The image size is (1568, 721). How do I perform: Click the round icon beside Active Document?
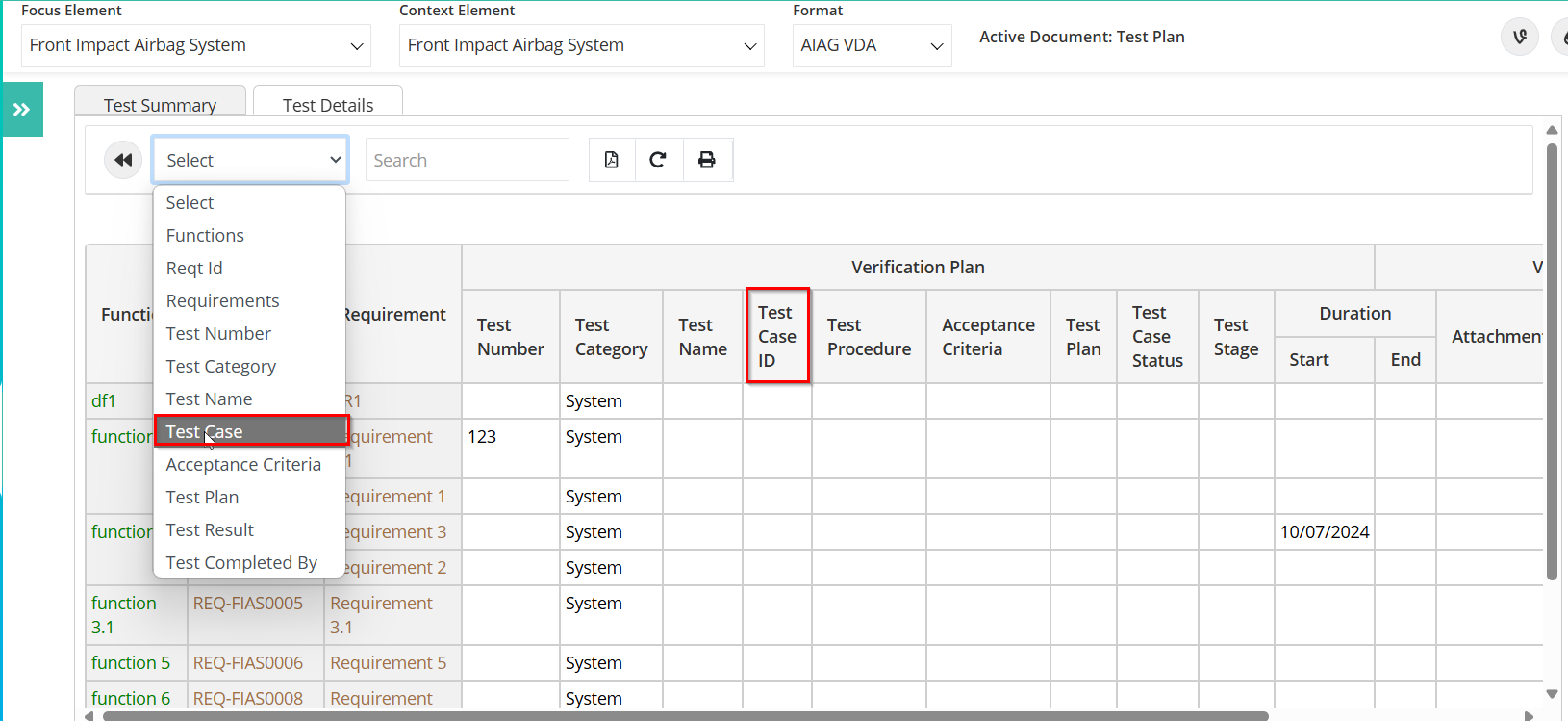pyautogui.click(x=1520, y=38)
